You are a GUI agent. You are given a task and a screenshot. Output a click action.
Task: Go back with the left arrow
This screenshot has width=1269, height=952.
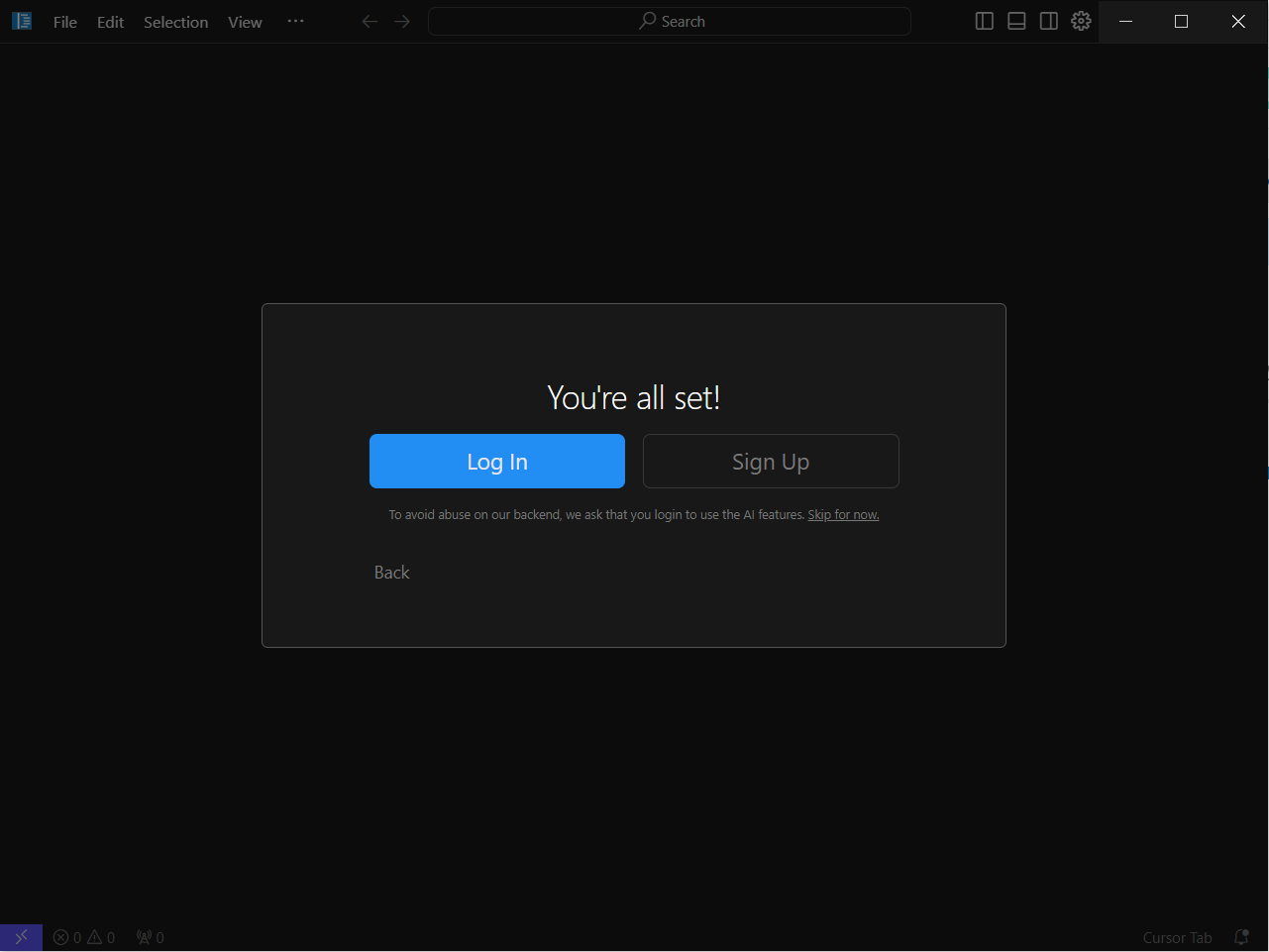click(370, 21)
